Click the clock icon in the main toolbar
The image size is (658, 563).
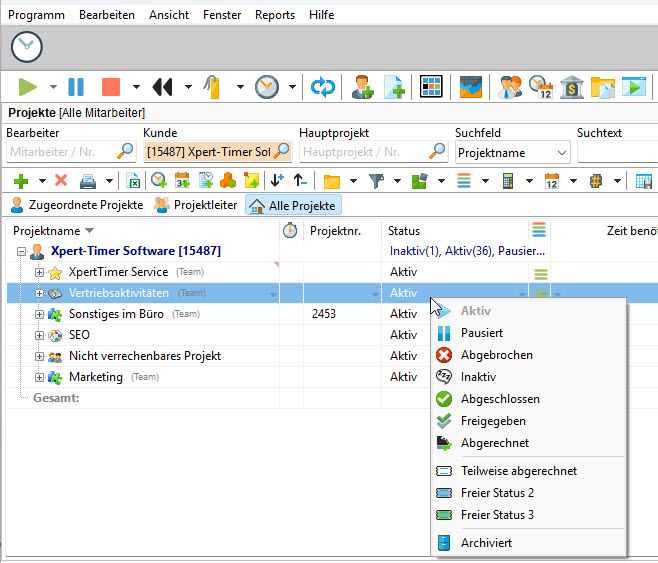pyautogui.click(x=267, y=87)
